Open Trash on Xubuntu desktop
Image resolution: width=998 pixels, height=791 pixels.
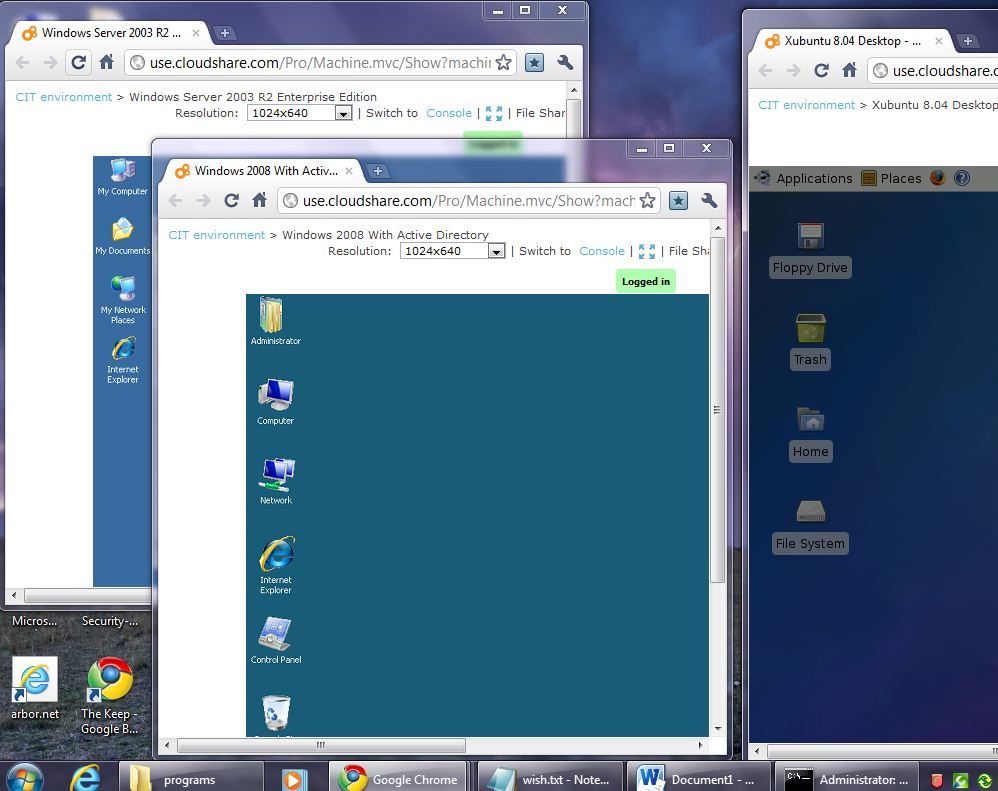tap(810, 342)
